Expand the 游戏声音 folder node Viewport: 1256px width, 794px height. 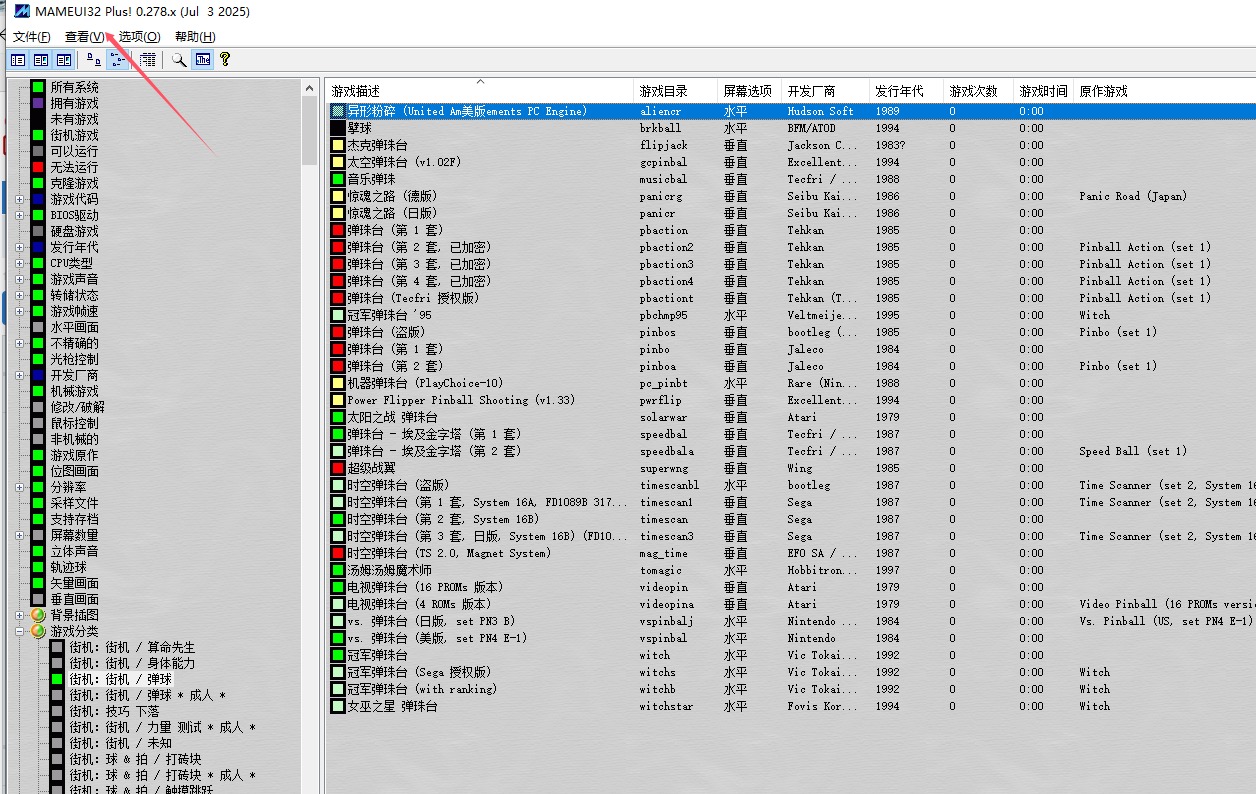[x=20, y=279]
